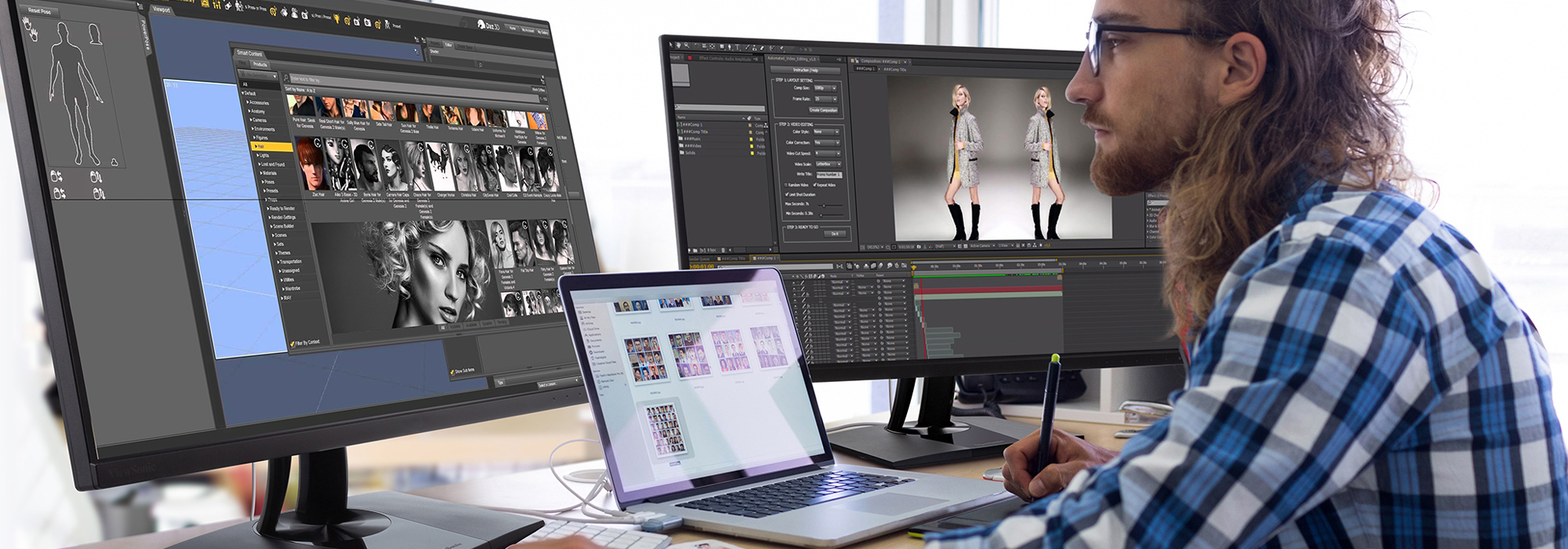Image resolution: width=1568 pixels, height=549 pixels.
Task: Click the Daz 3D logo
Action: coord(488,25)
